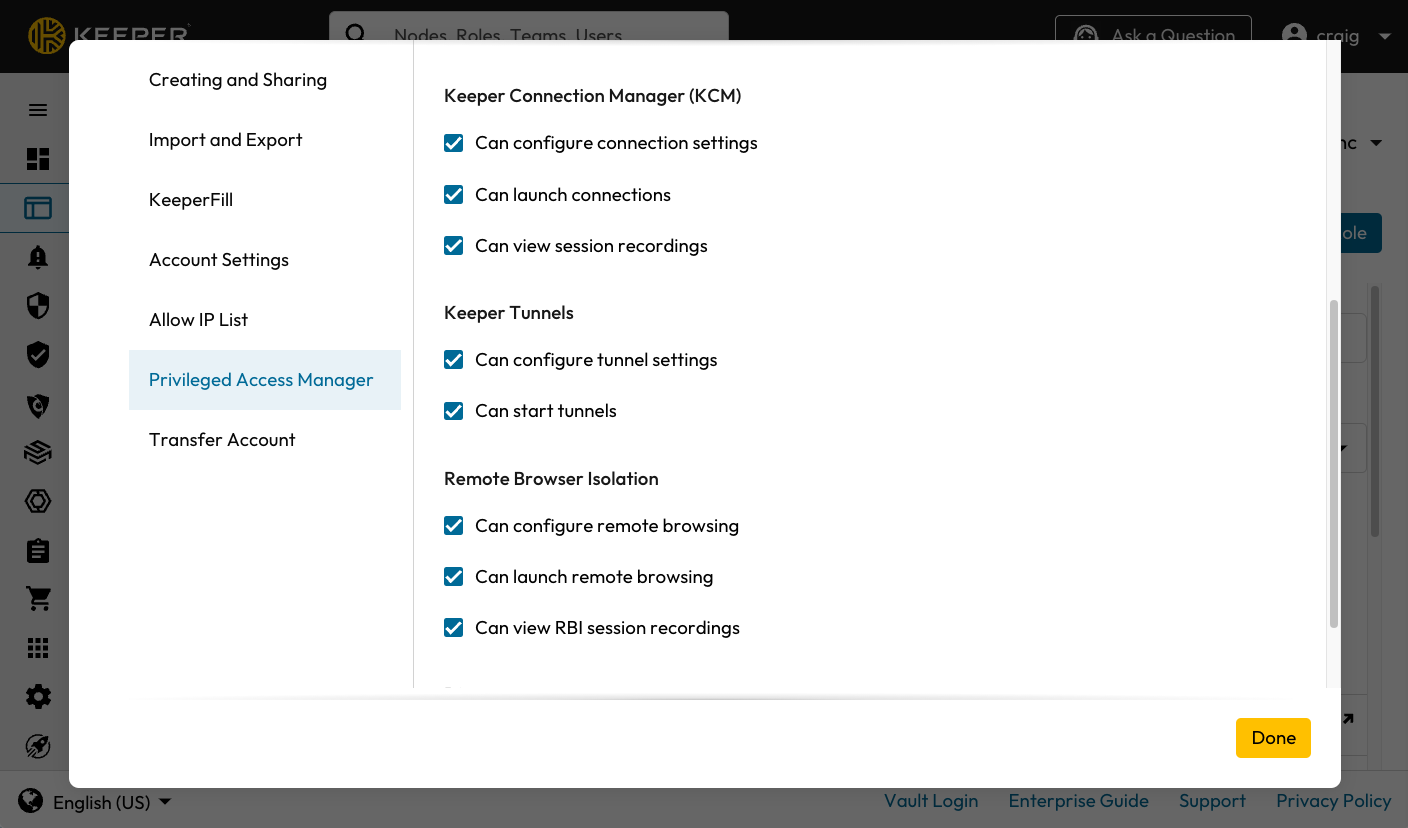
Task: Click the shopping cart icon in sidebar
Action: [38, 599]
